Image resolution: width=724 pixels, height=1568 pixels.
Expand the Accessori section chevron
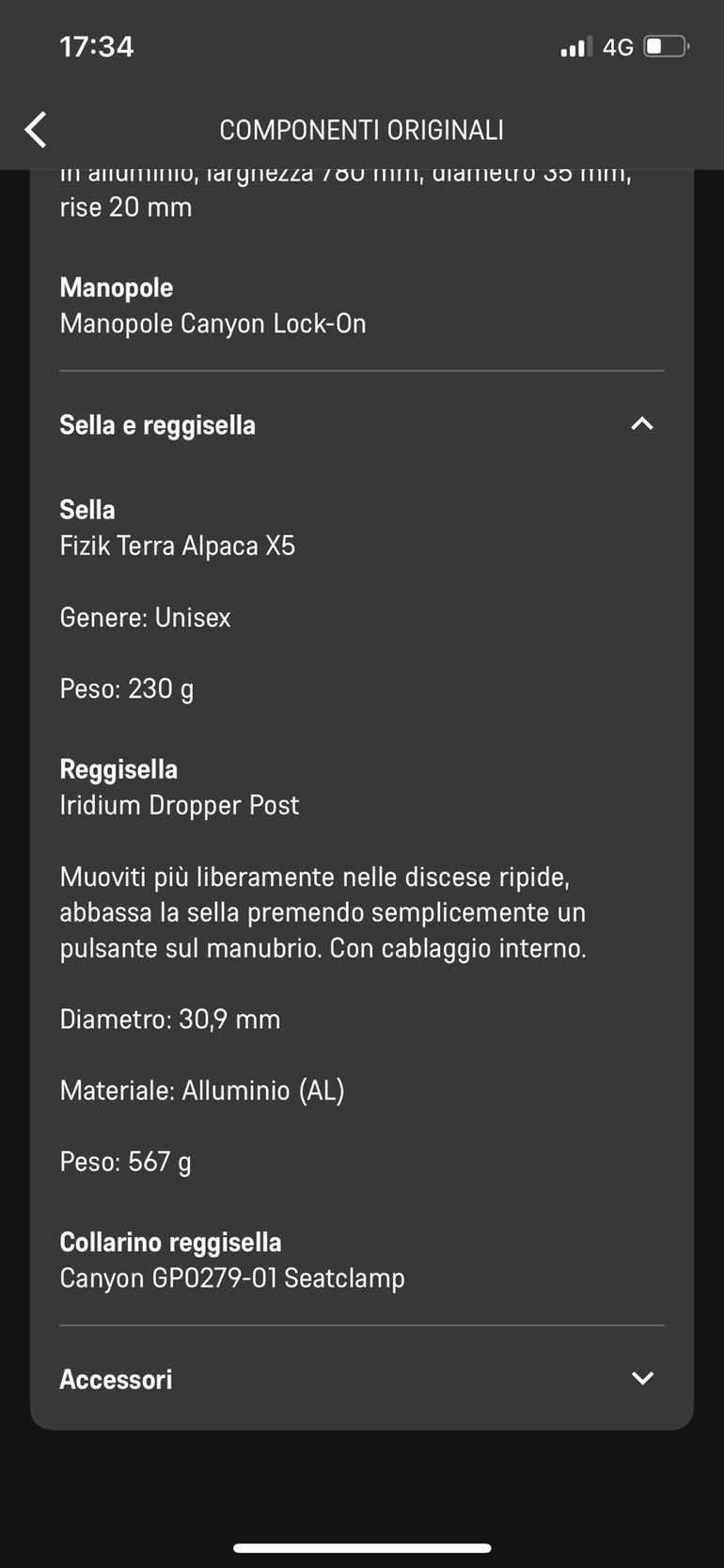click(x=642, y=1378)
